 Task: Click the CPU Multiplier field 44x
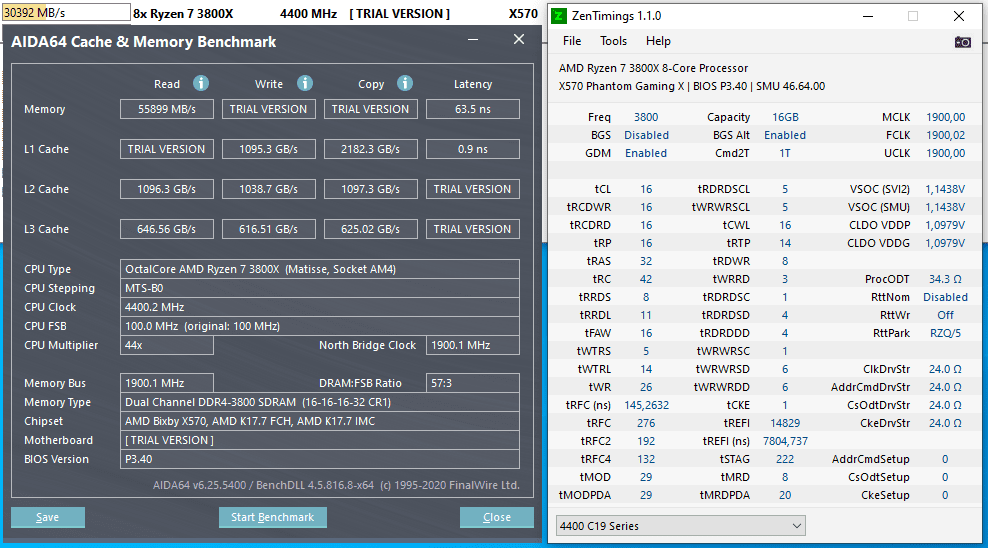point(167,345)
